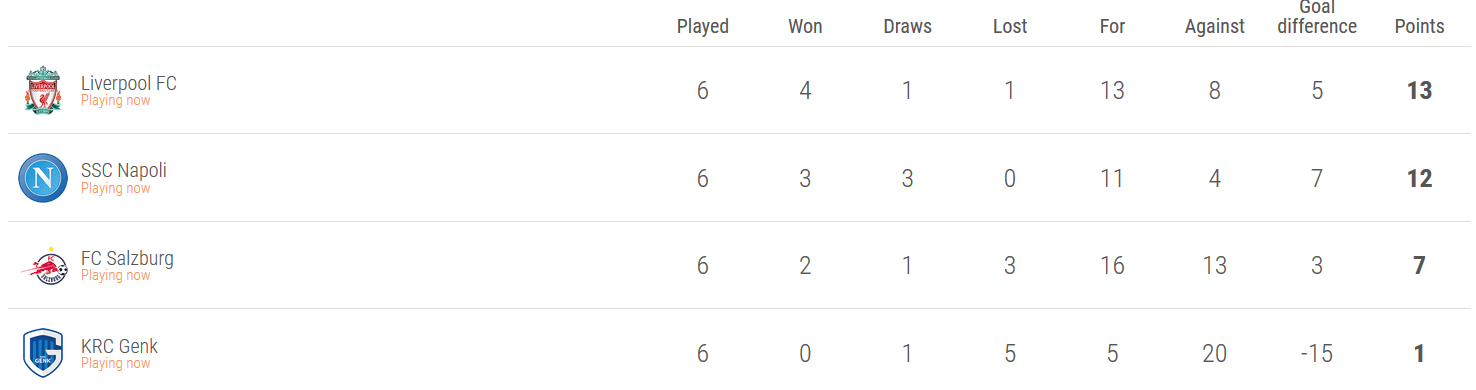
Task: Click the KRC Genk club crest
Action: [x=43, y=353]
